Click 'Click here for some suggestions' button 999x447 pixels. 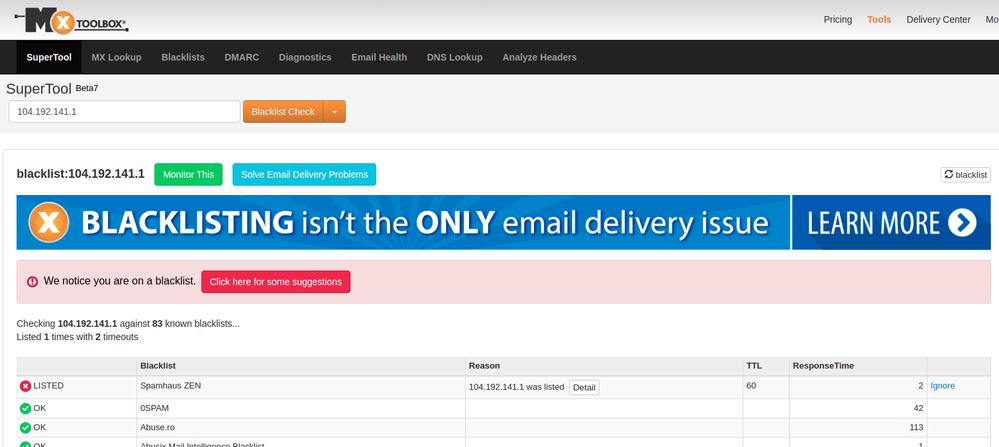(x=276, y=281)
